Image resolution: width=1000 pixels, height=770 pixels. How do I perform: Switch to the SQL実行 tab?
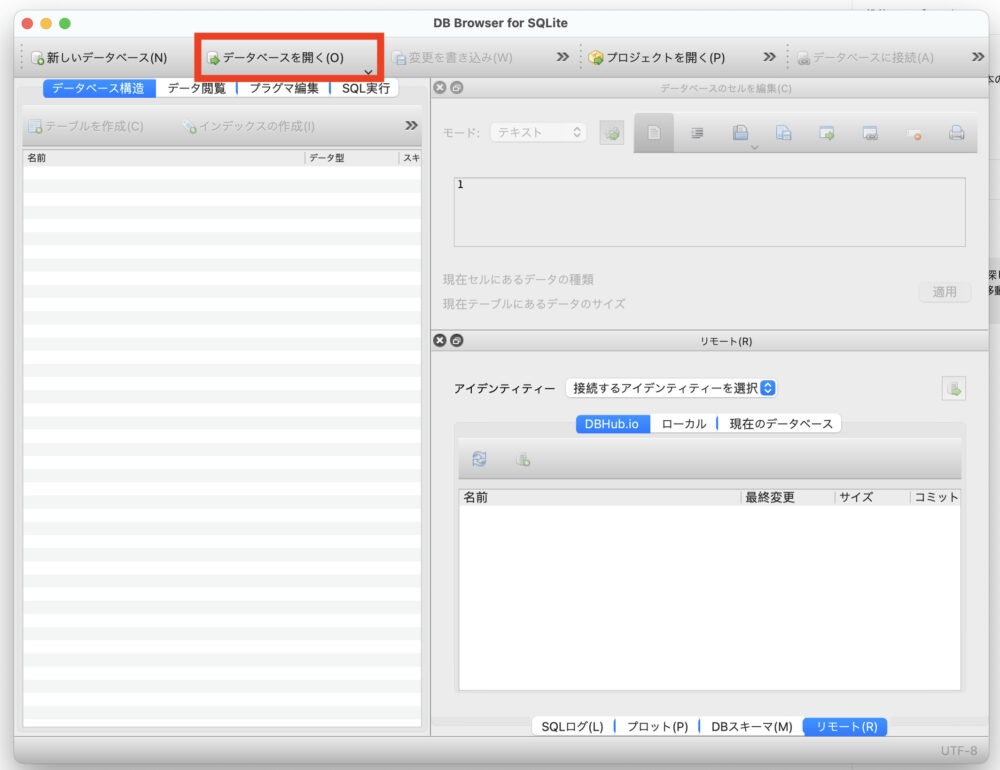point(366,87)
